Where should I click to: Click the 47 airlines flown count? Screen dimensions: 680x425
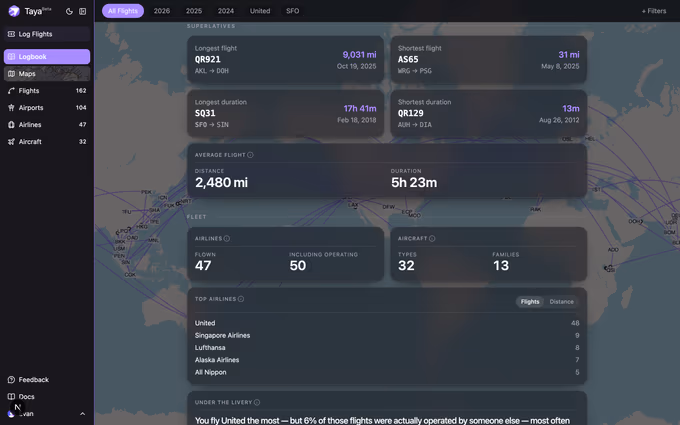[x=203, y=265]
